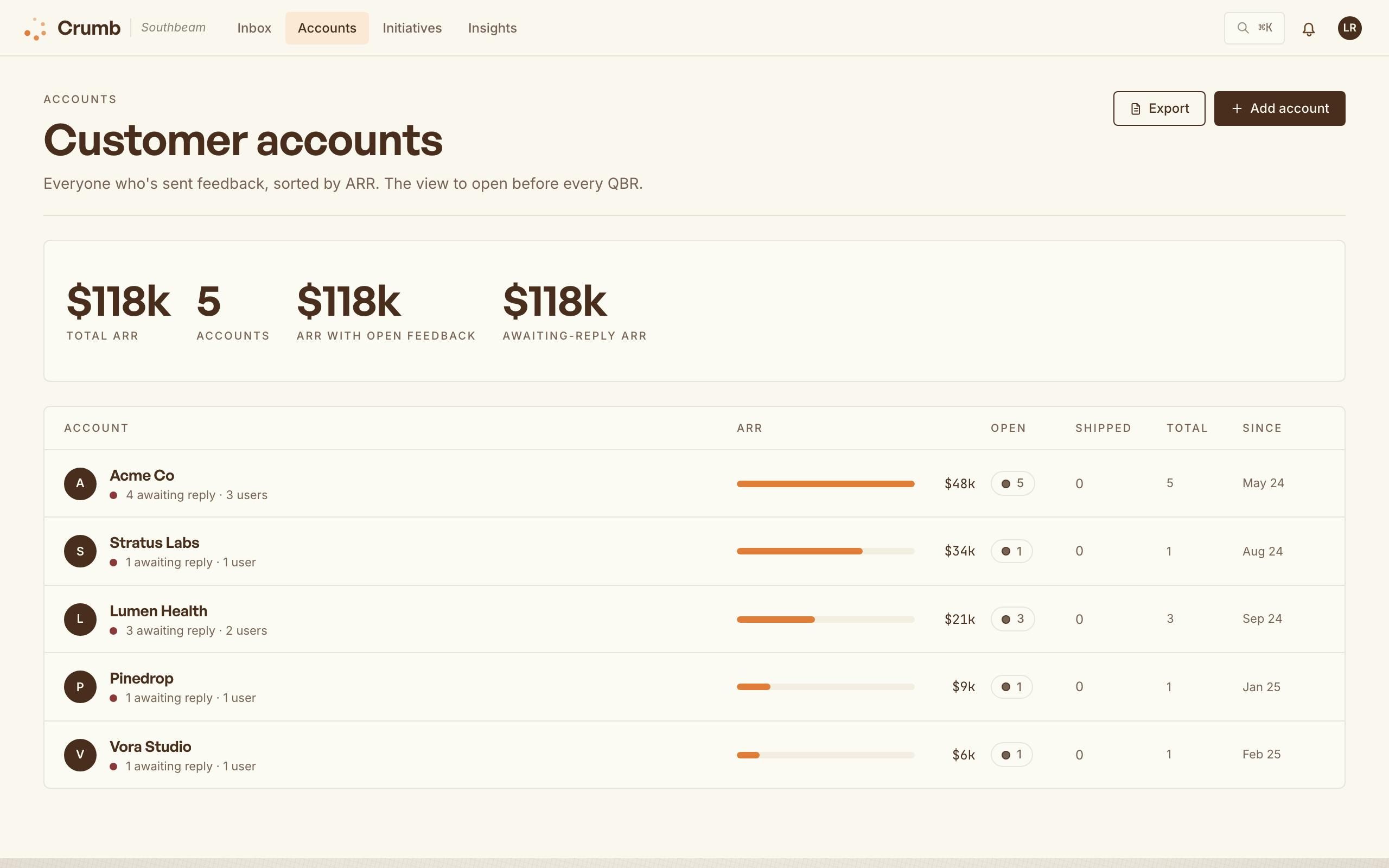This screenshot has height=868, width=1389.
Task: Click the Stratus Labs avatar circle
Action: (80, 551)
